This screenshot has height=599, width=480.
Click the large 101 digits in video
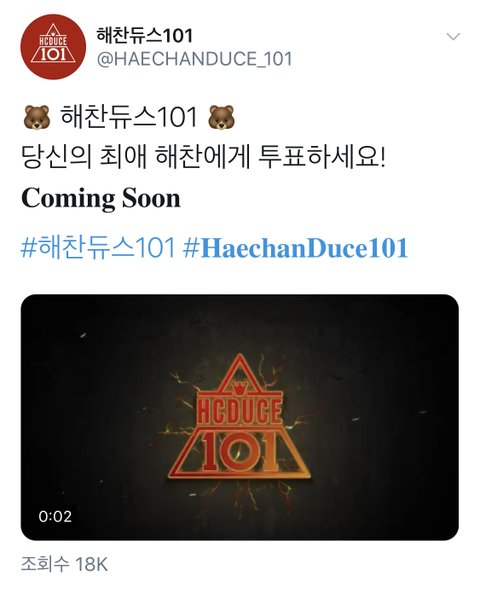(x=240, y=453)
